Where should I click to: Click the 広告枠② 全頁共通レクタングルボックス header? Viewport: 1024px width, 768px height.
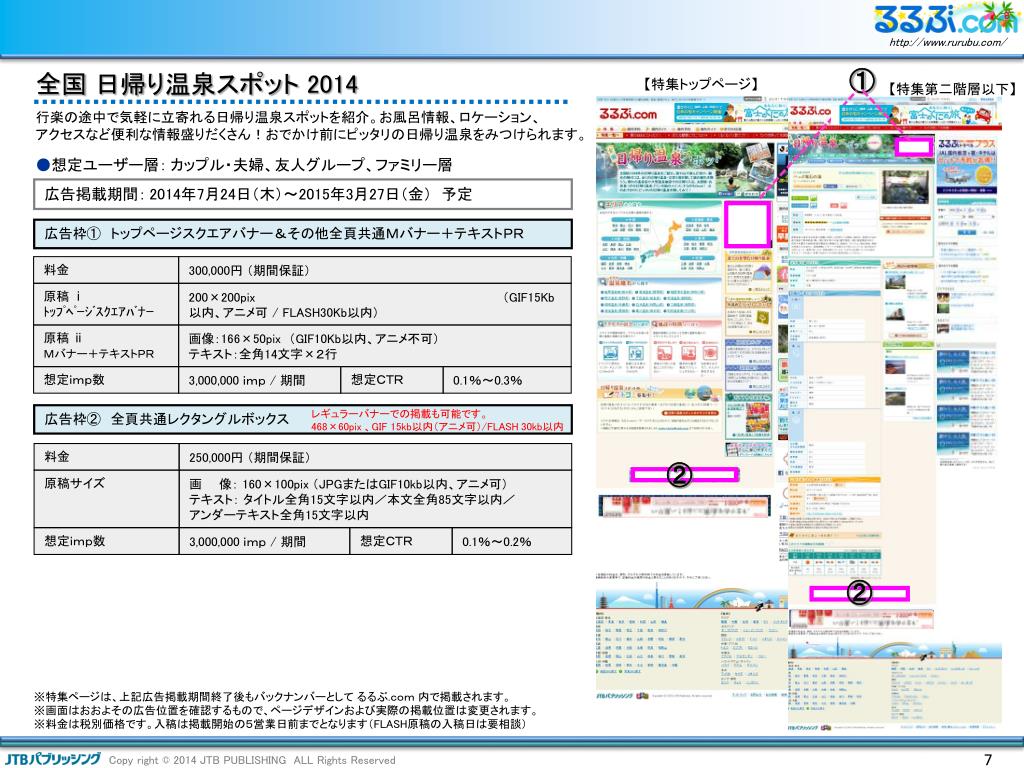pos(303,419)
